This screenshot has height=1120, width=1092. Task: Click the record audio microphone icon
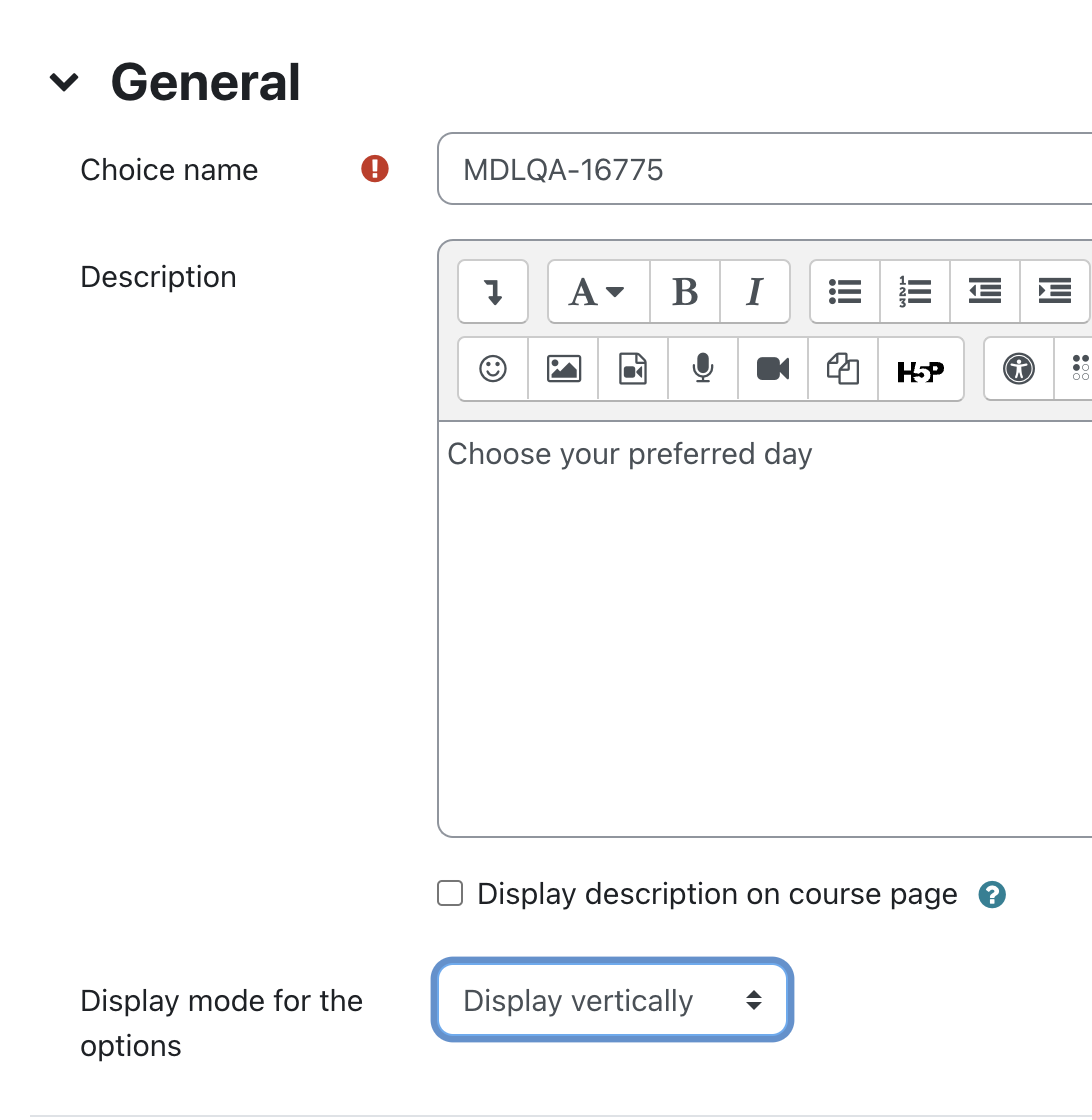tap(703, 369)
